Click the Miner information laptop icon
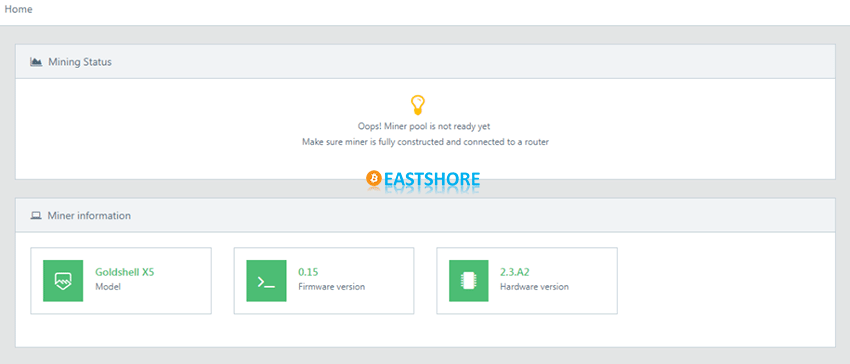The height and width of the screenshot is (364, 850). pos(36,216)
